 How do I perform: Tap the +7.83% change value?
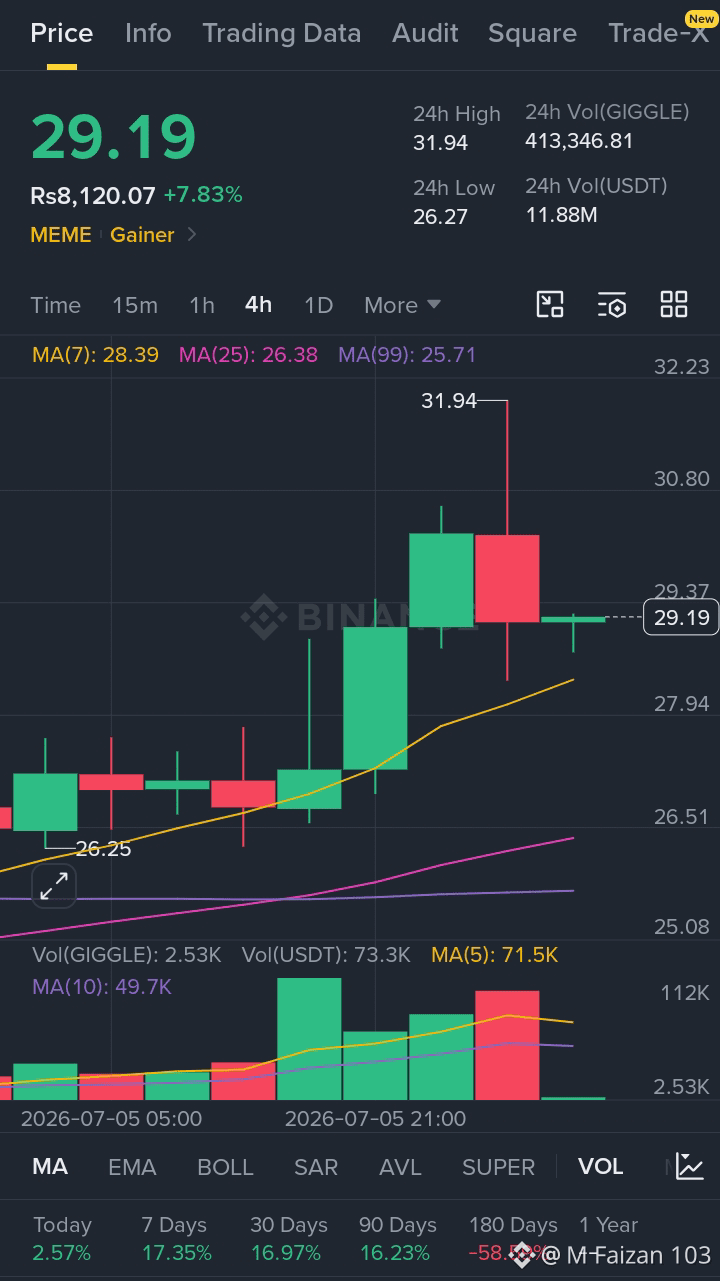[203, 195]
